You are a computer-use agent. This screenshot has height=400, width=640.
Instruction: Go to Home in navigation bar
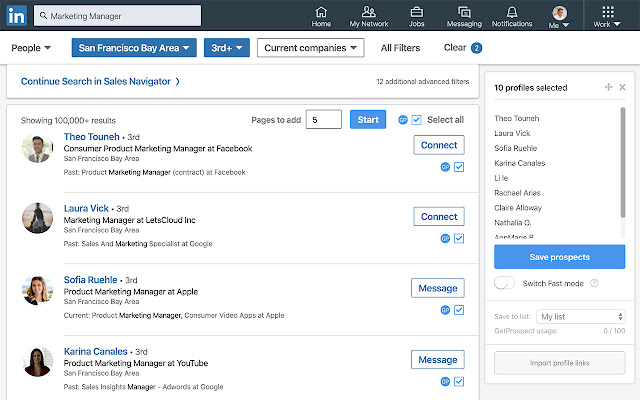321,16
